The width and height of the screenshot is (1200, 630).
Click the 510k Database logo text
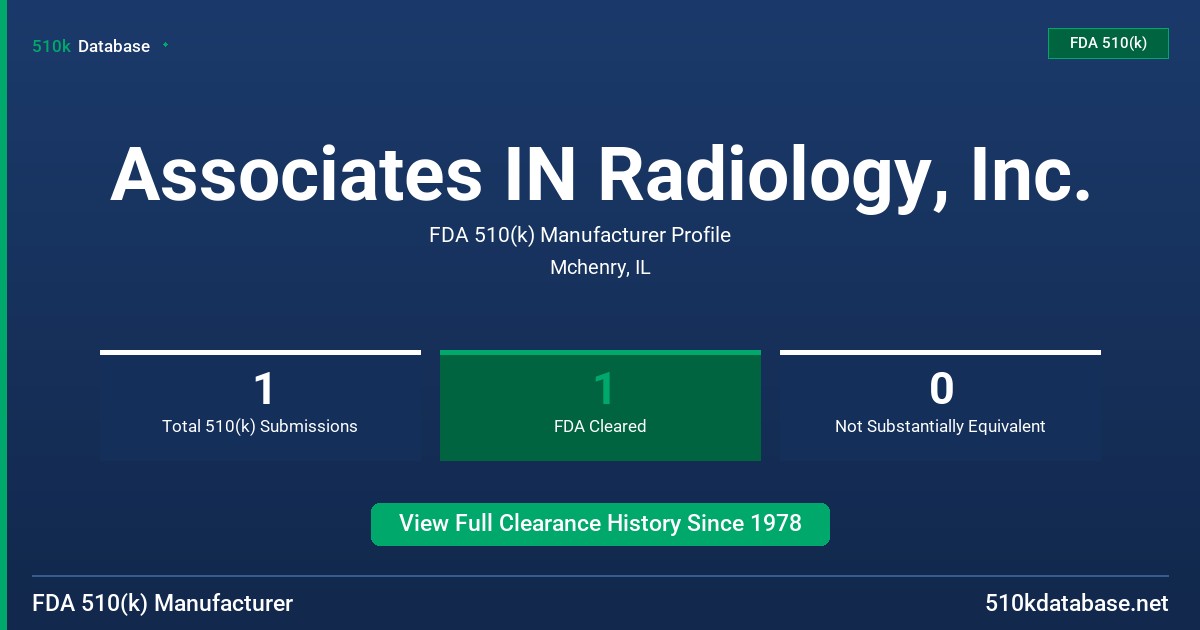(91, 46)
